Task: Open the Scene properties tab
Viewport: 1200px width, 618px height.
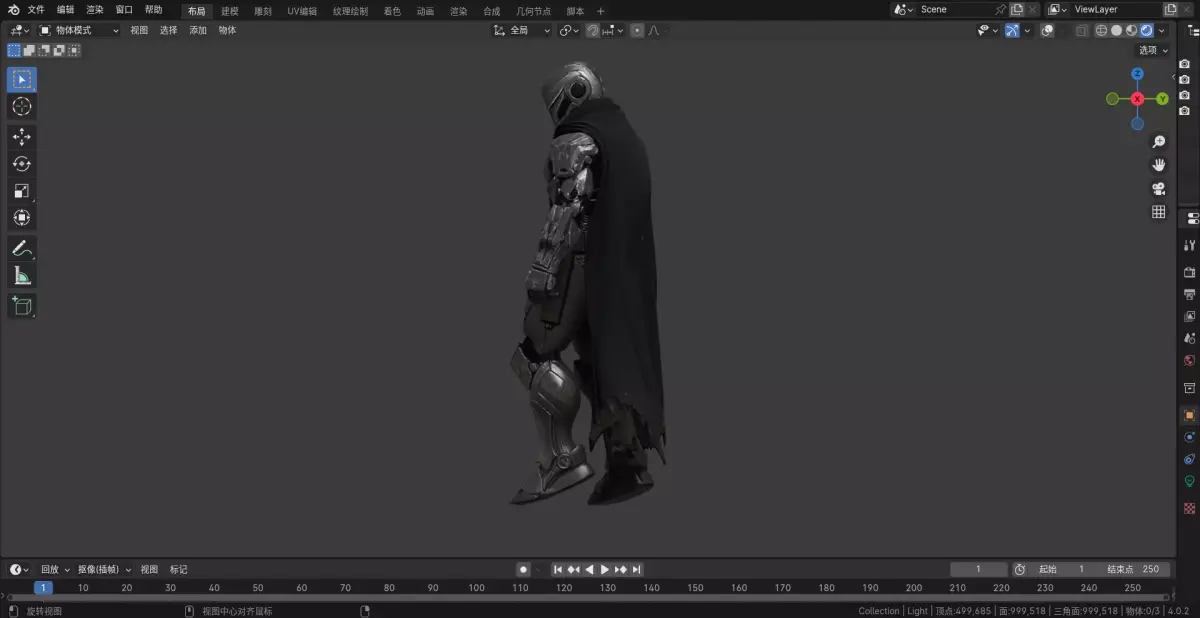Action: 1190,338
